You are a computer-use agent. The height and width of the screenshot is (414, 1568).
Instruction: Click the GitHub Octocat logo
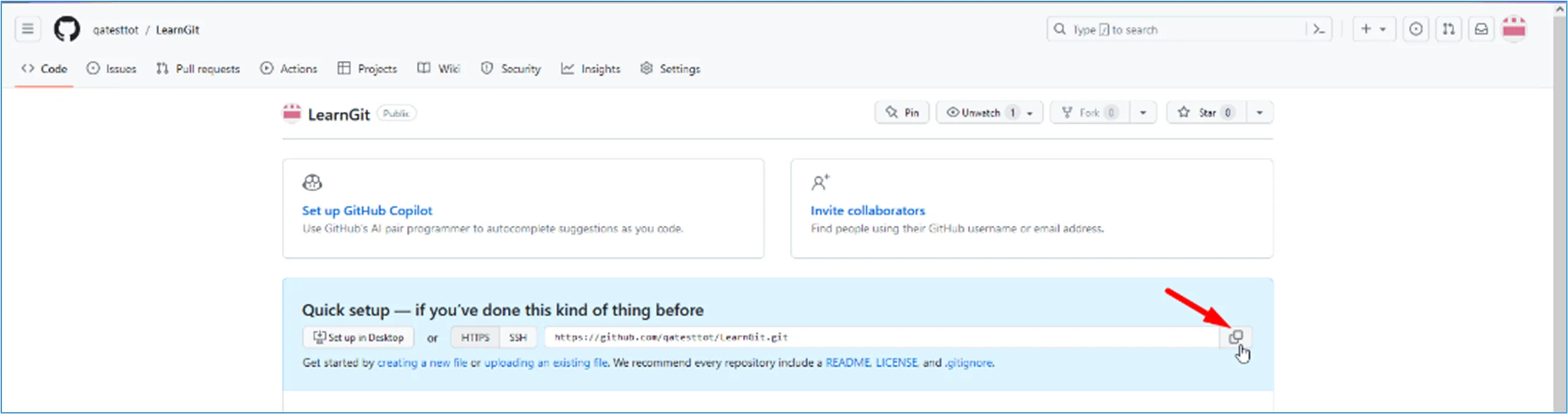67,29
